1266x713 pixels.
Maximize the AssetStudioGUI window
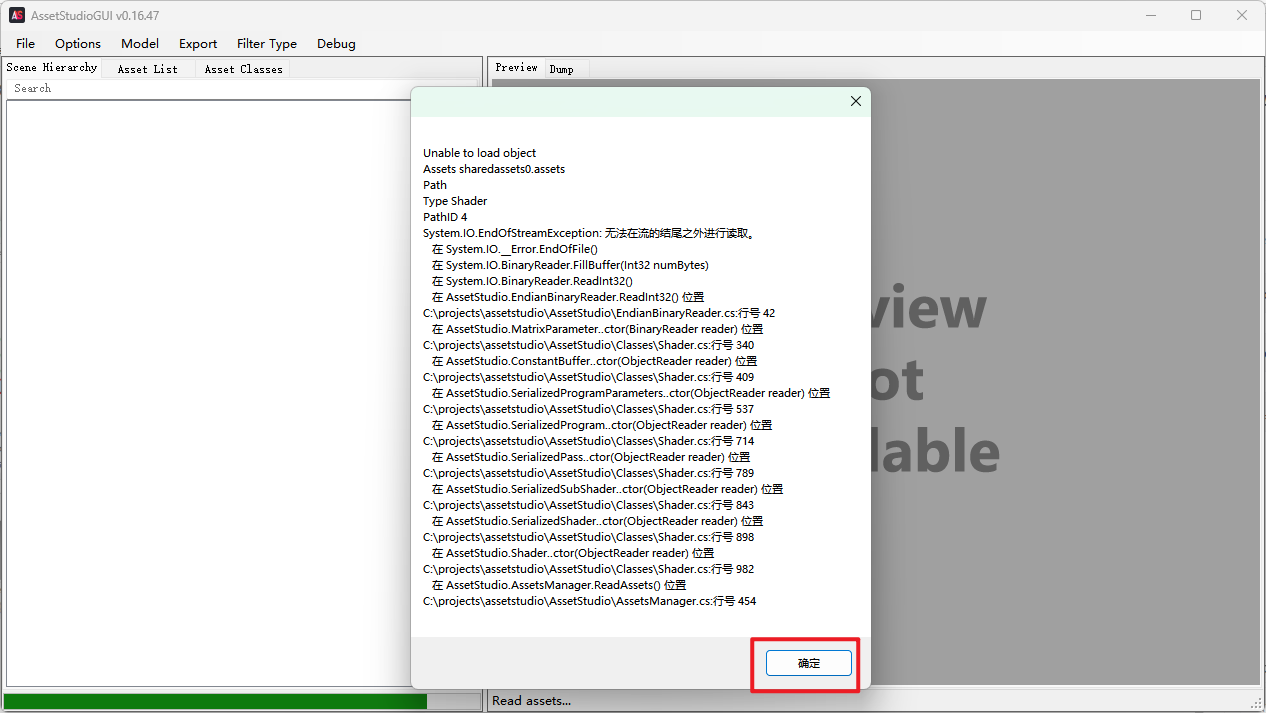1196,15
